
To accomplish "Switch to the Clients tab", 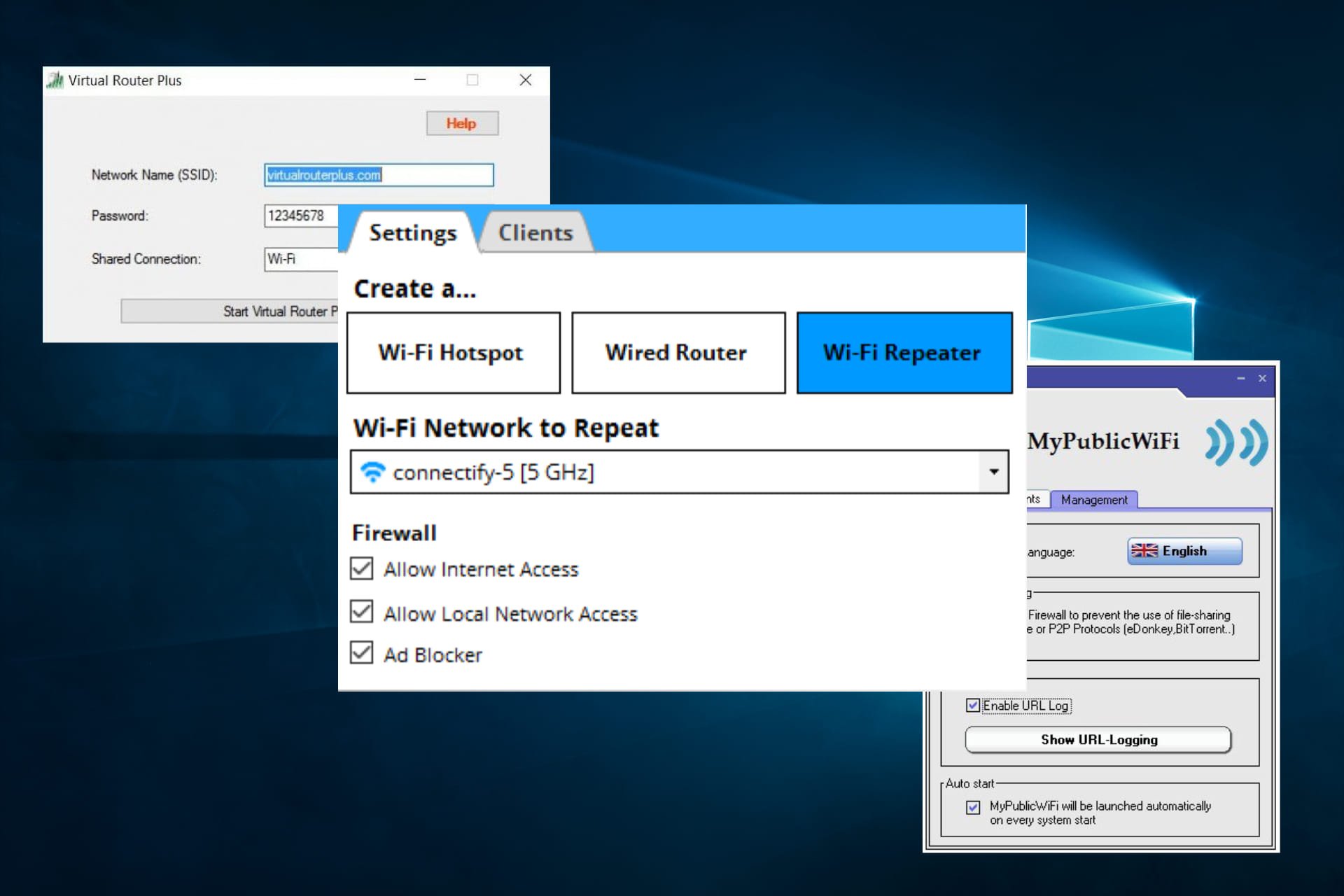I will [x=535, y=232].
